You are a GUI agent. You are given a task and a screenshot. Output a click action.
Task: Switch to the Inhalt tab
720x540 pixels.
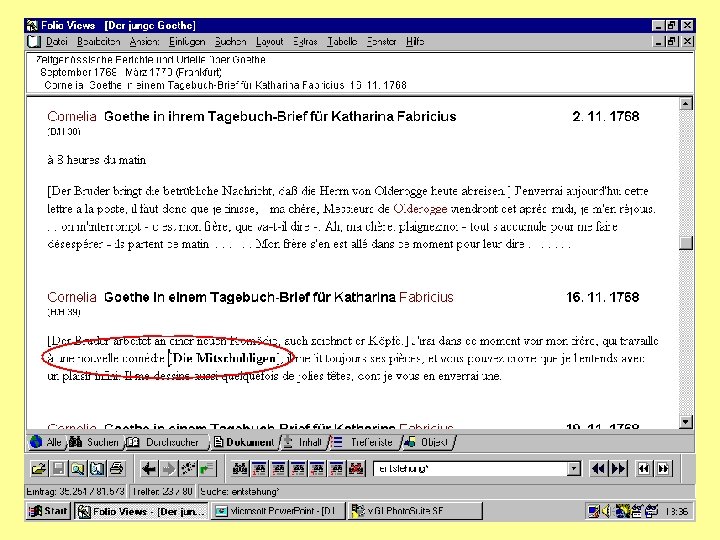[303, 442]
